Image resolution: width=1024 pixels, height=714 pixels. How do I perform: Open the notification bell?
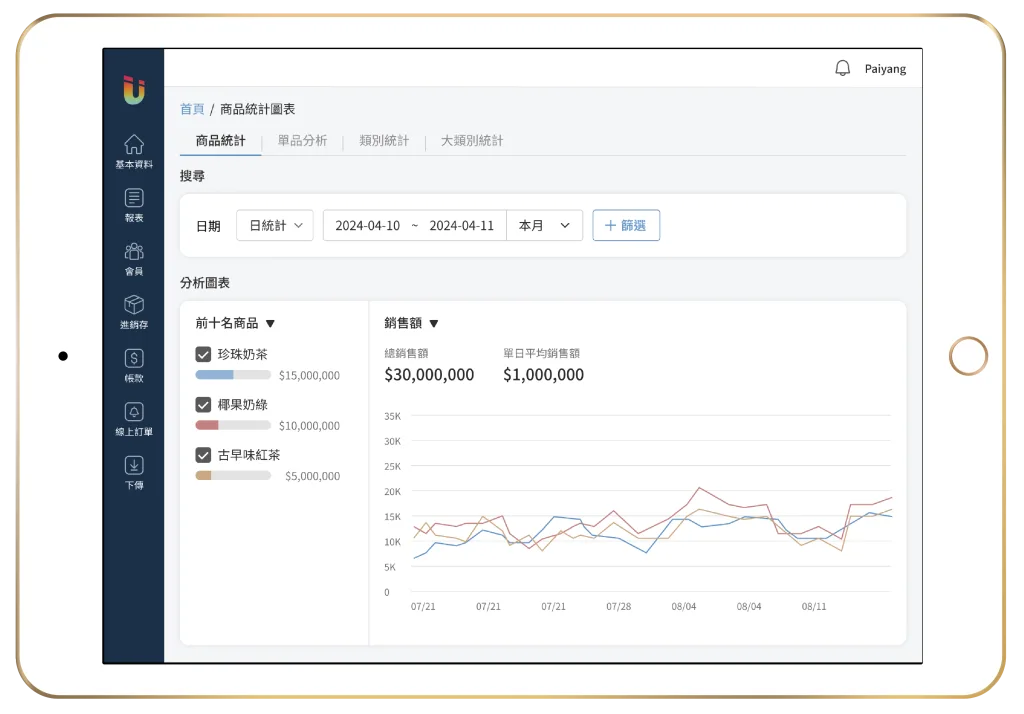[841, 67]
